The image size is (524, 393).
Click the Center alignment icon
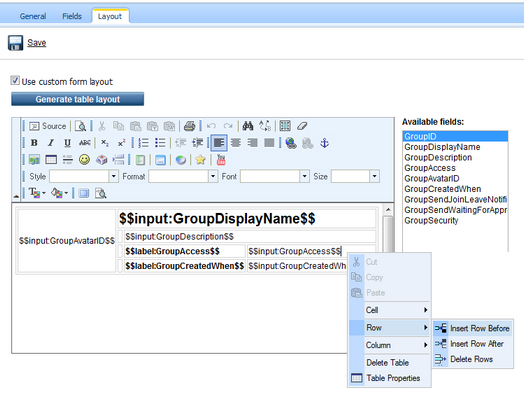pyautogui.click(x=236, y=143)
